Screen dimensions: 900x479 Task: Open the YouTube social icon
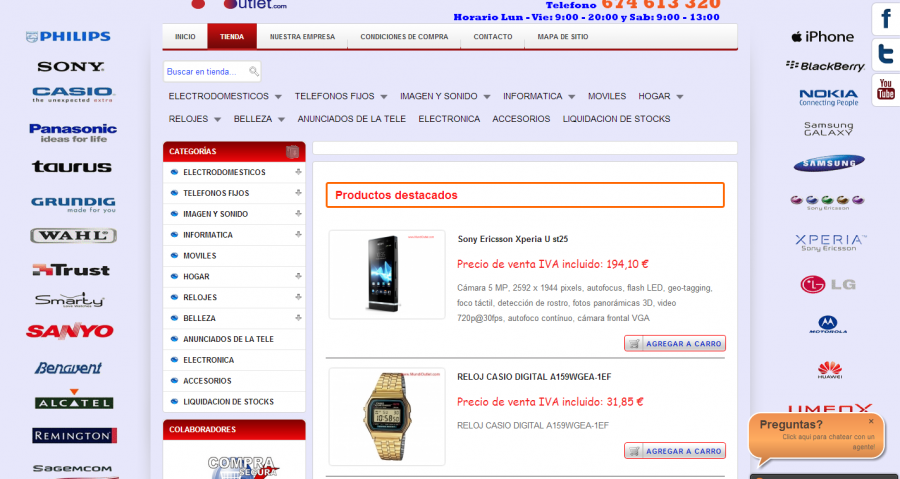pyautogui.click(x=886, y=90)
